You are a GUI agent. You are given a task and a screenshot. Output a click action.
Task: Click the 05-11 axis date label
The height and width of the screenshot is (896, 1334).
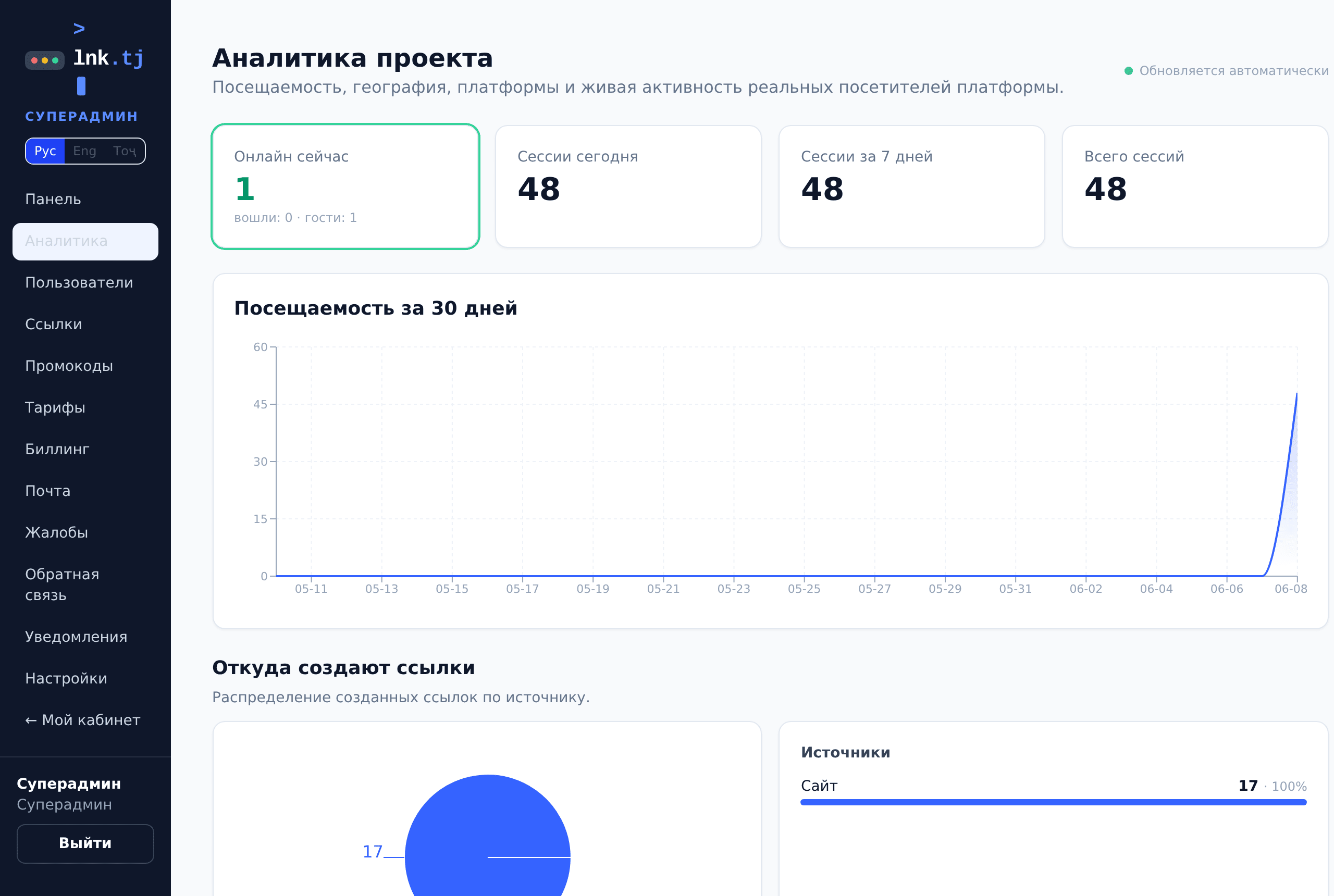click(312, 589)
